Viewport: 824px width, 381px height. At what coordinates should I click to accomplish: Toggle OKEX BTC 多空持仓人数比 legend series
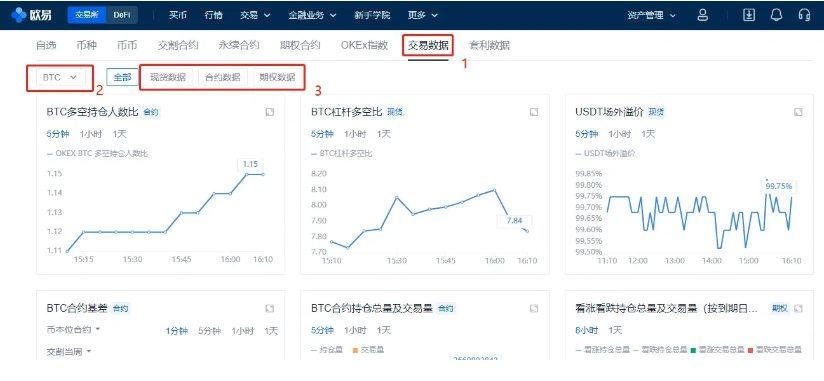point(97,154)
